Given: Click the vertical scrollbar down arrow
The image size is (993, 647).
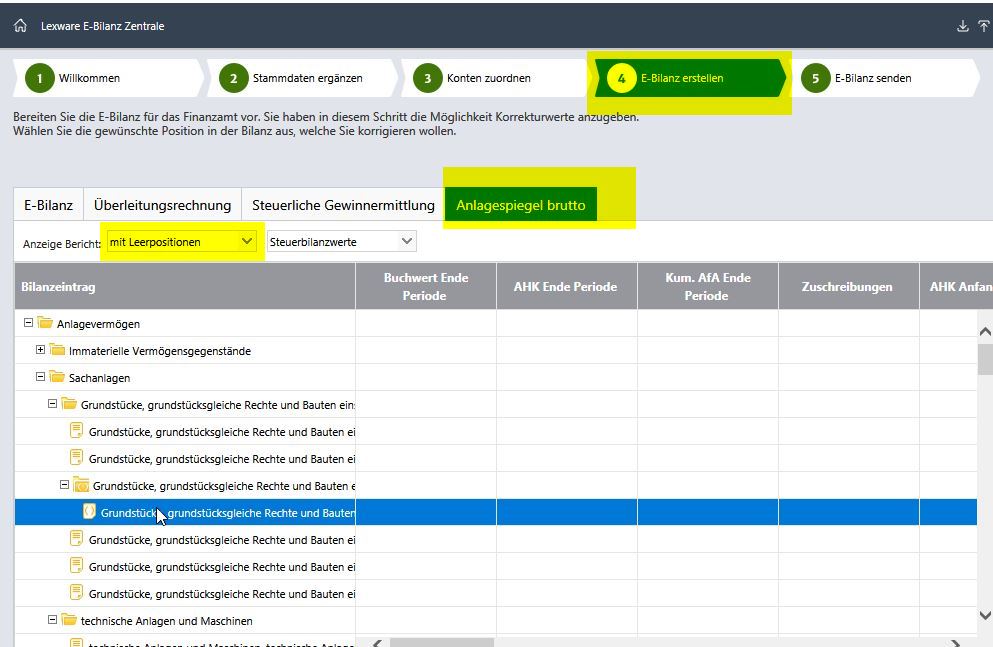Looking at the screenshot, I should pyautogui.click(x=985, y=615).
